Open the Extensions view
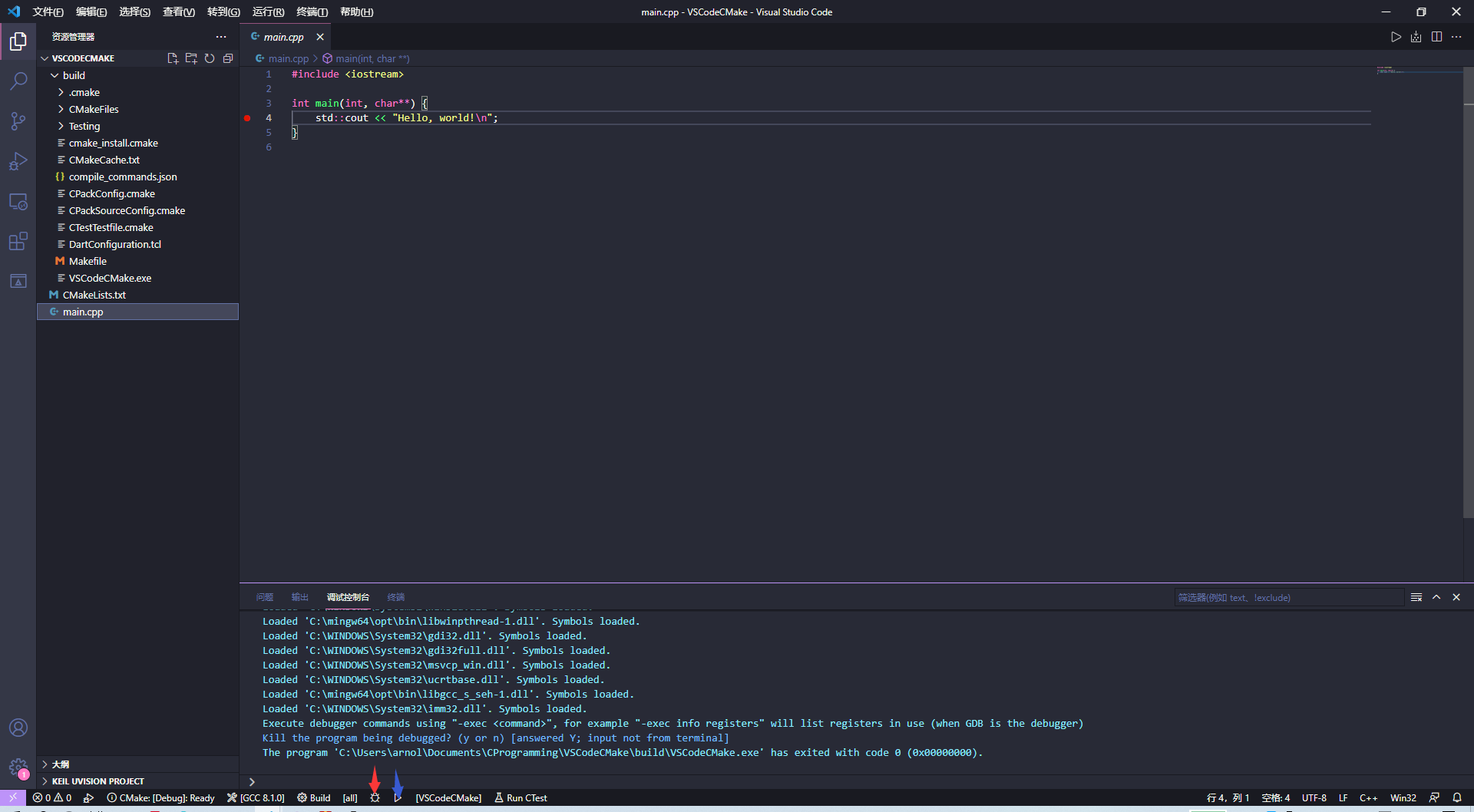Screen dimensions: 1474x812 (x=18, y=242)
